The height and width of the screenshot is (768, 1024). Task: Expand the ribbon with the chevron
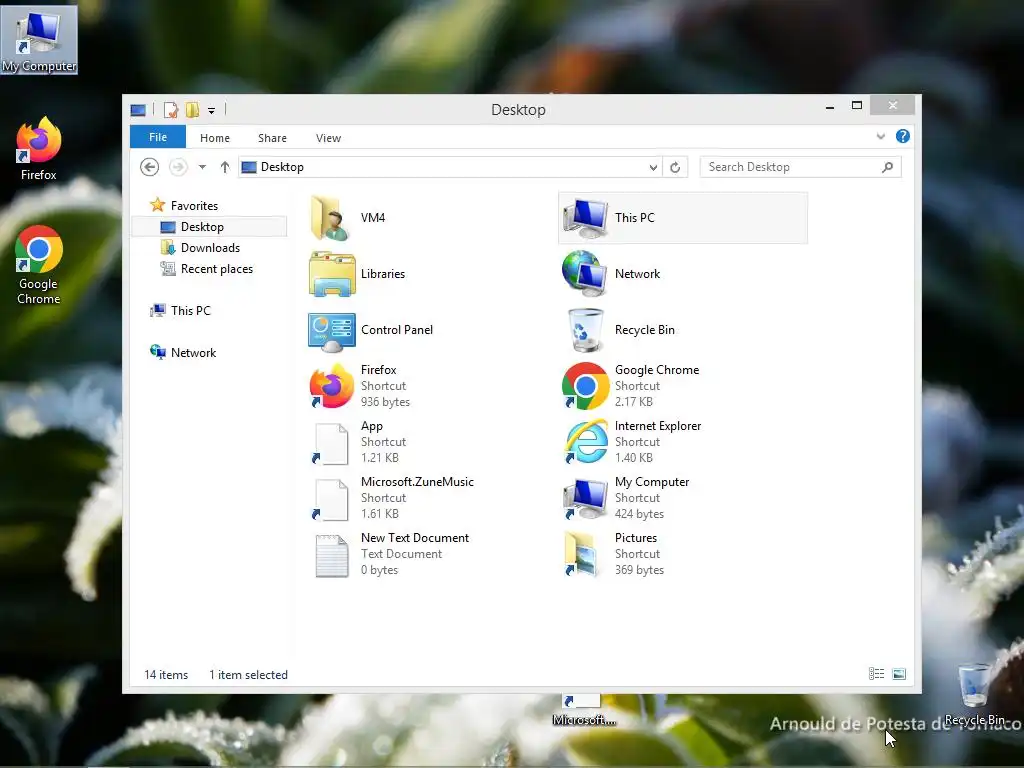point(880,136)
